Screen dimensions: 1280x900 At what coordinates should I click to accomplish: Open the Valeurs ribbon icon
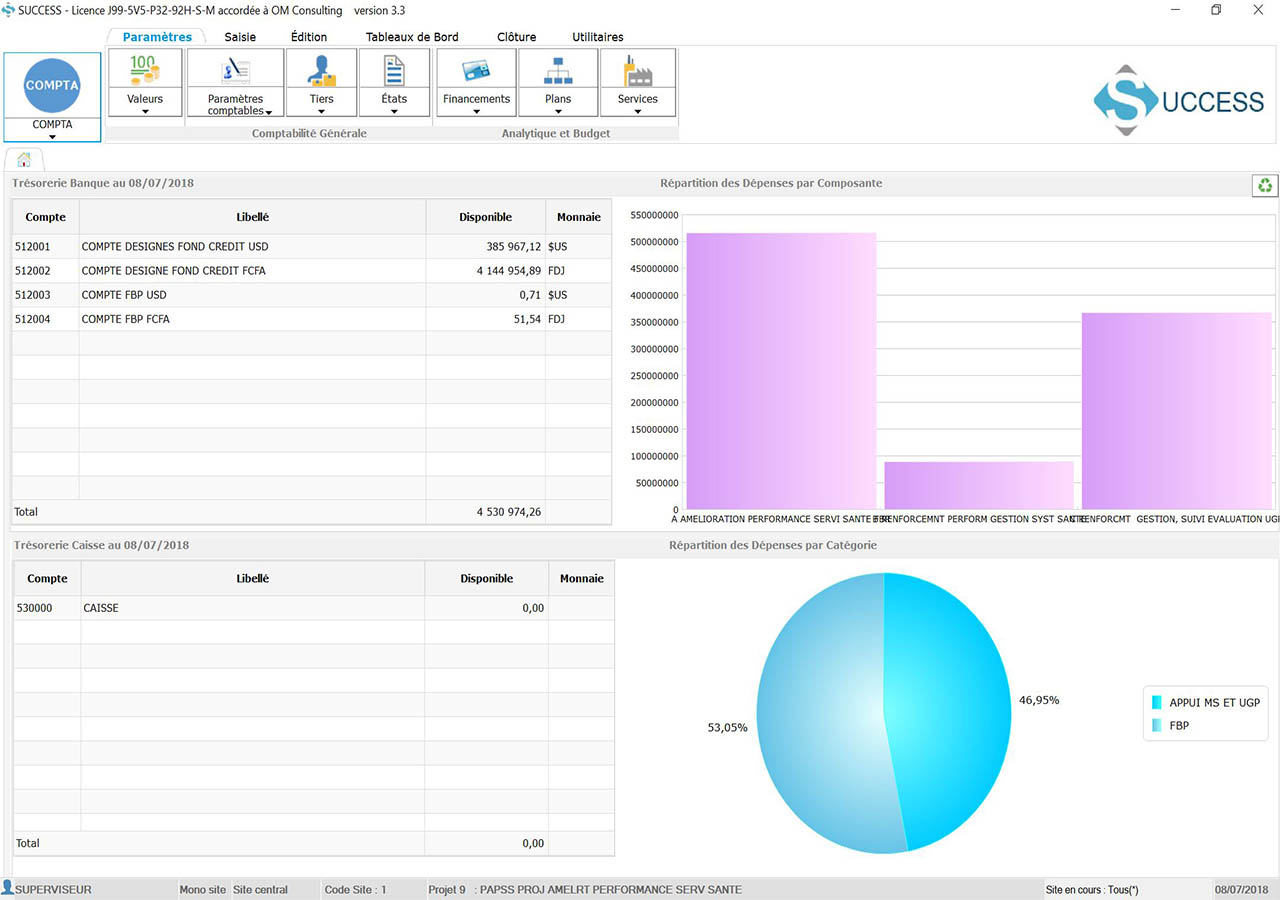point(144,69)
